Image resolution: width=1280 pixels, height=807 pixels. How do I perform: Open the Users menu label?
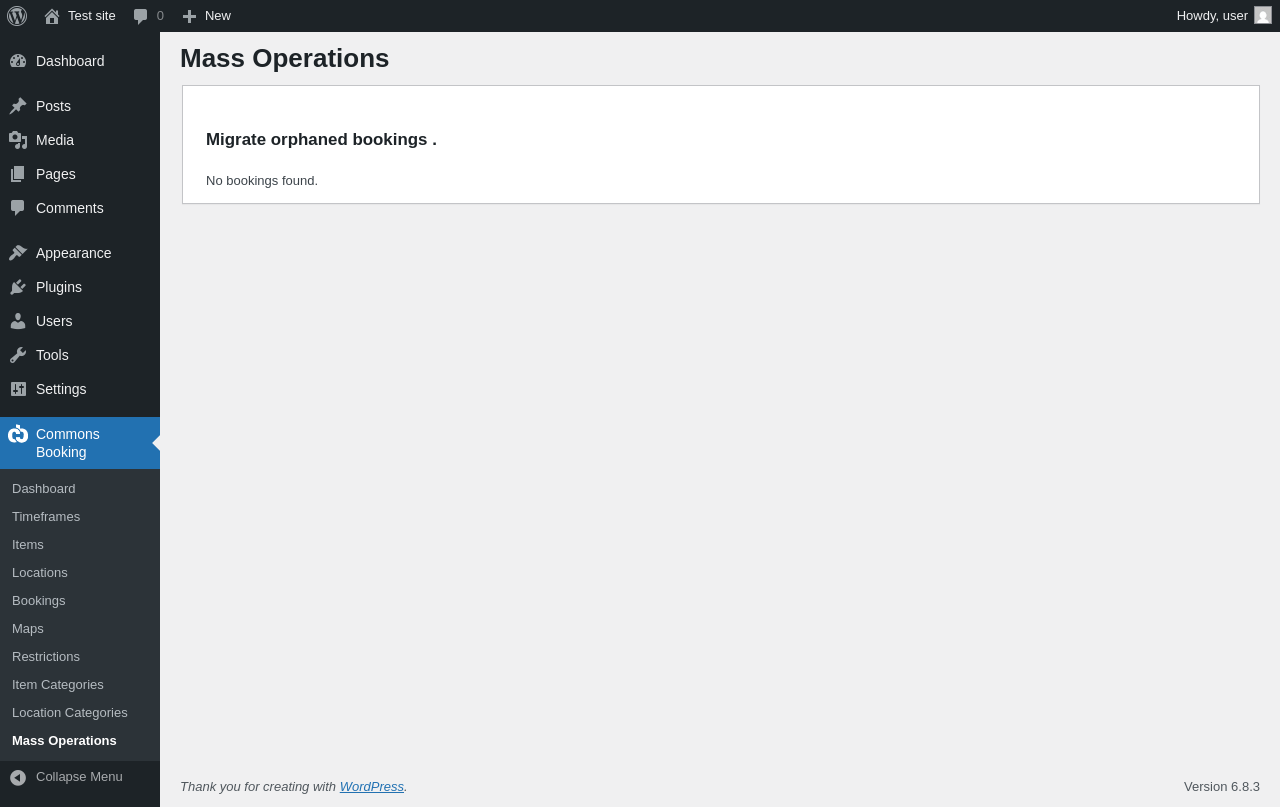tap(54, 321)
